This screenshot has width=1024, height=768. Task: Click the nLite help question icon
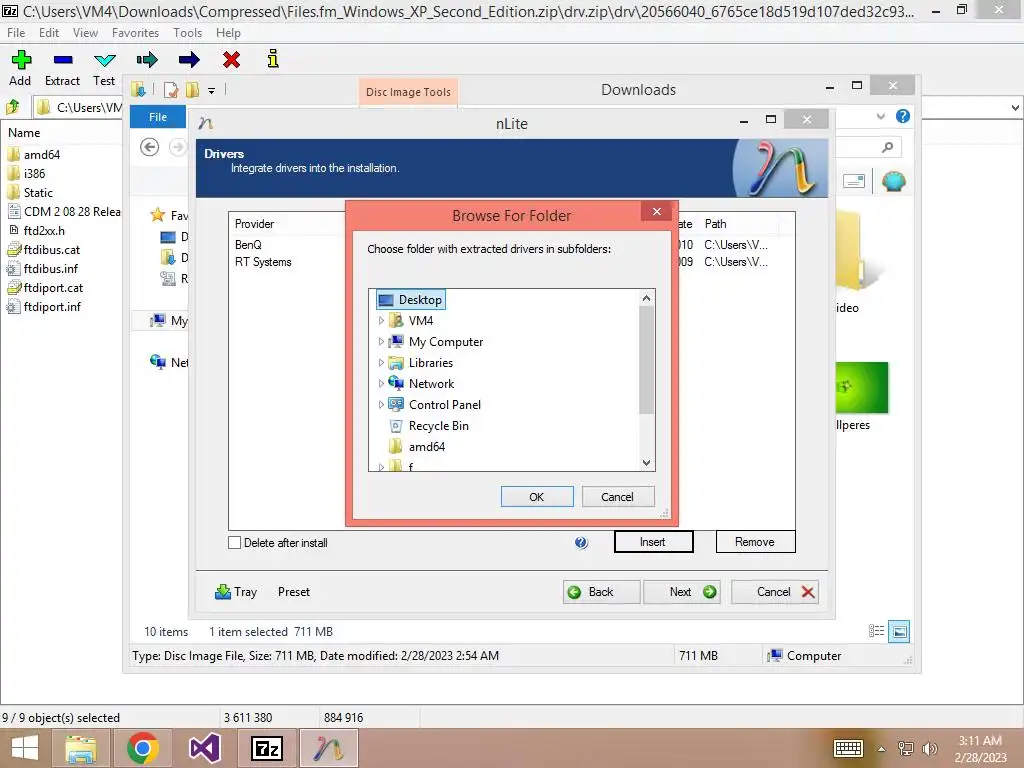point(581,543)
